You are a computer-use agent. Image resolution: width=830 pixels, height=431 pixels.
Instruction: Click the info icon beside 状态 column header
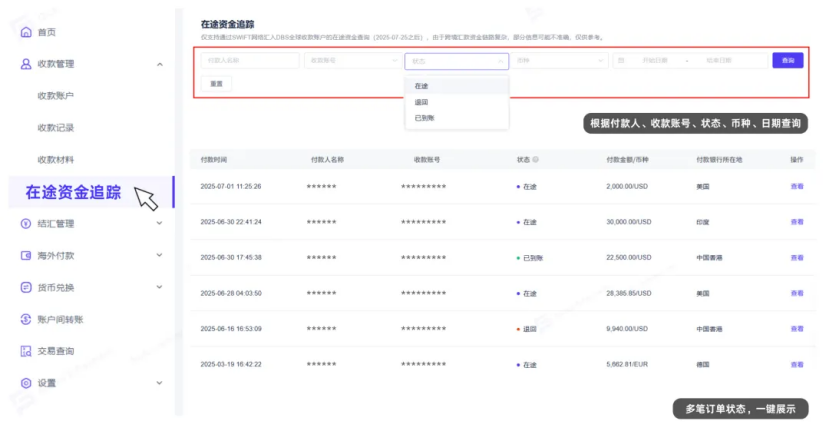pyautogui.click(x=536, y=159)
